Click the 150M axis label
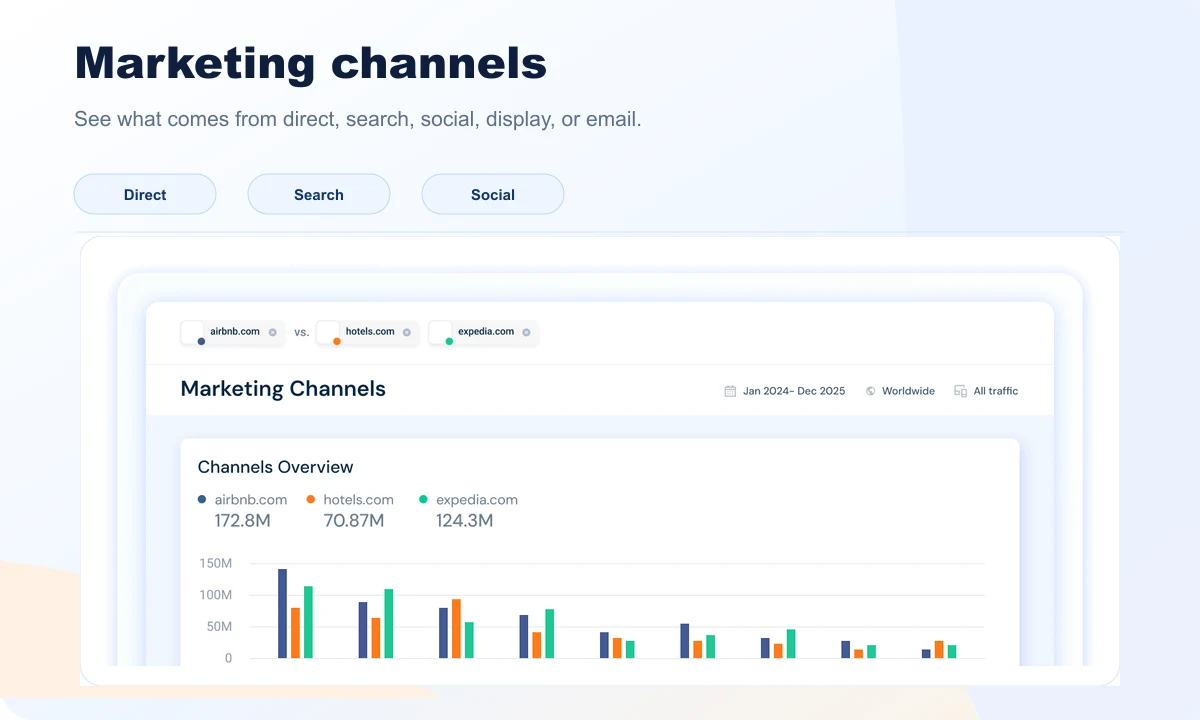 (215, 563)
